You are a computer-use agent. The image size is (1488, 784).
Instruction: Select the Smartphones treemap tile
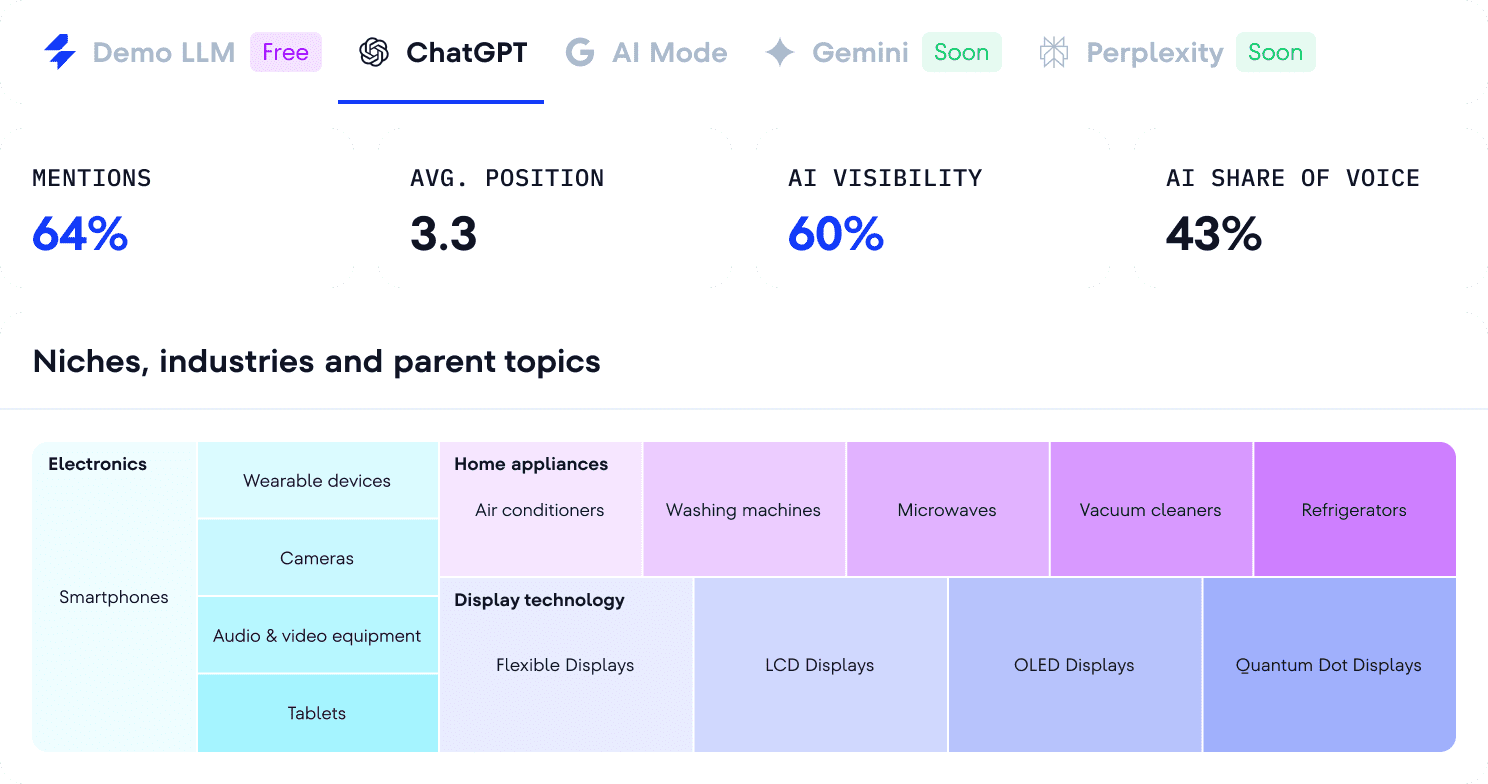point(114,597)
